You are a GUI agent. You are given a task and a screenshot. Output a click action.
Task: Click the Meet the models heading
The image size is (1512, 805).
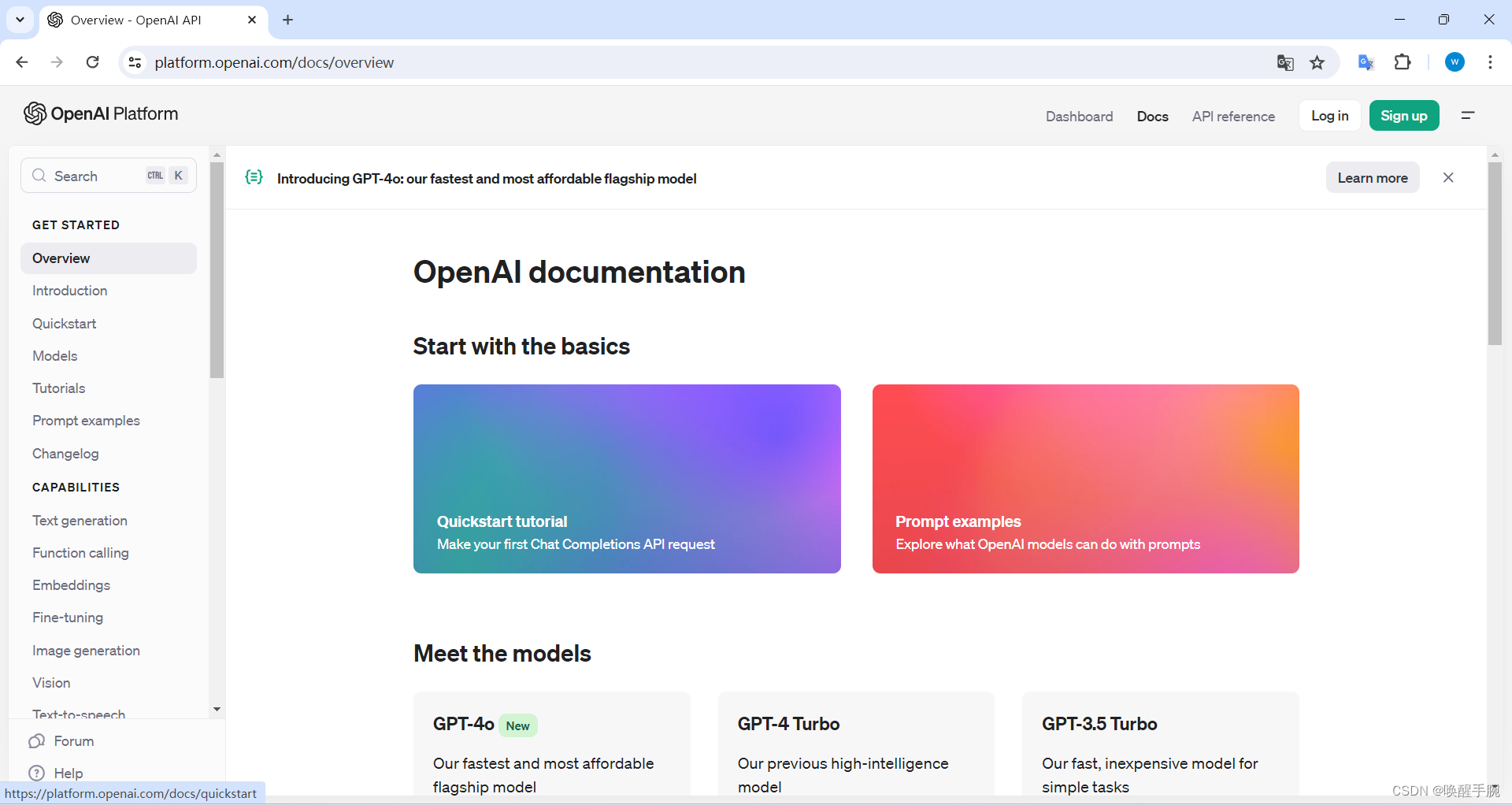tap(502, 654)
